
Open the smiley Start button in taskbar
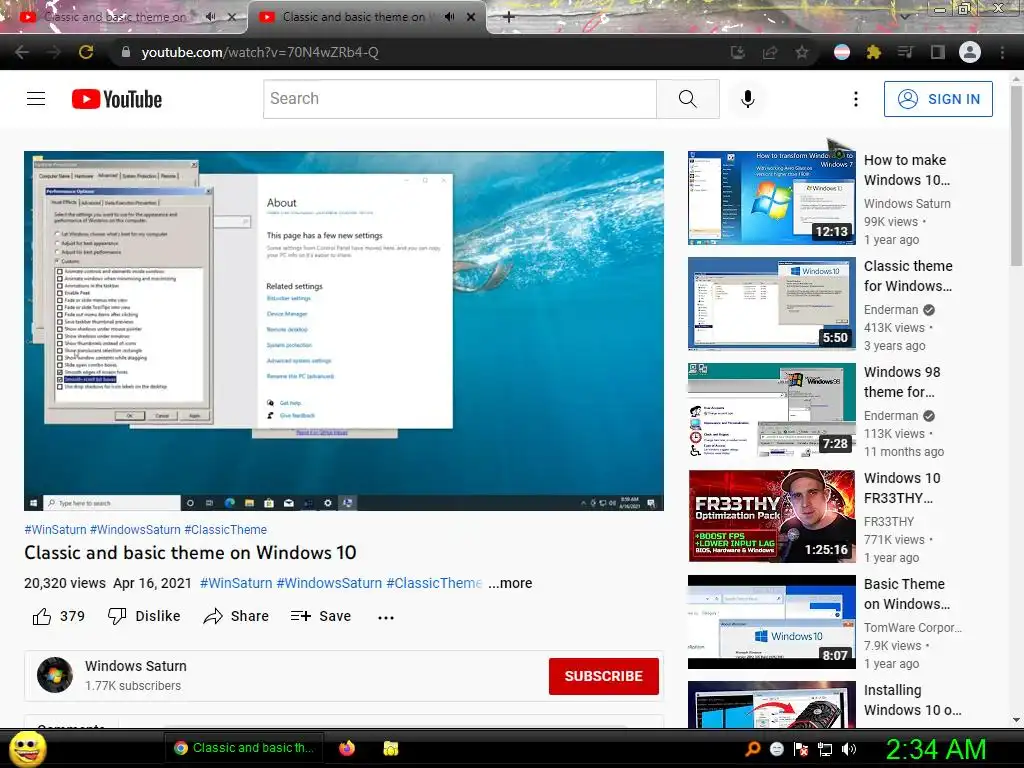(x=28, y=748)
